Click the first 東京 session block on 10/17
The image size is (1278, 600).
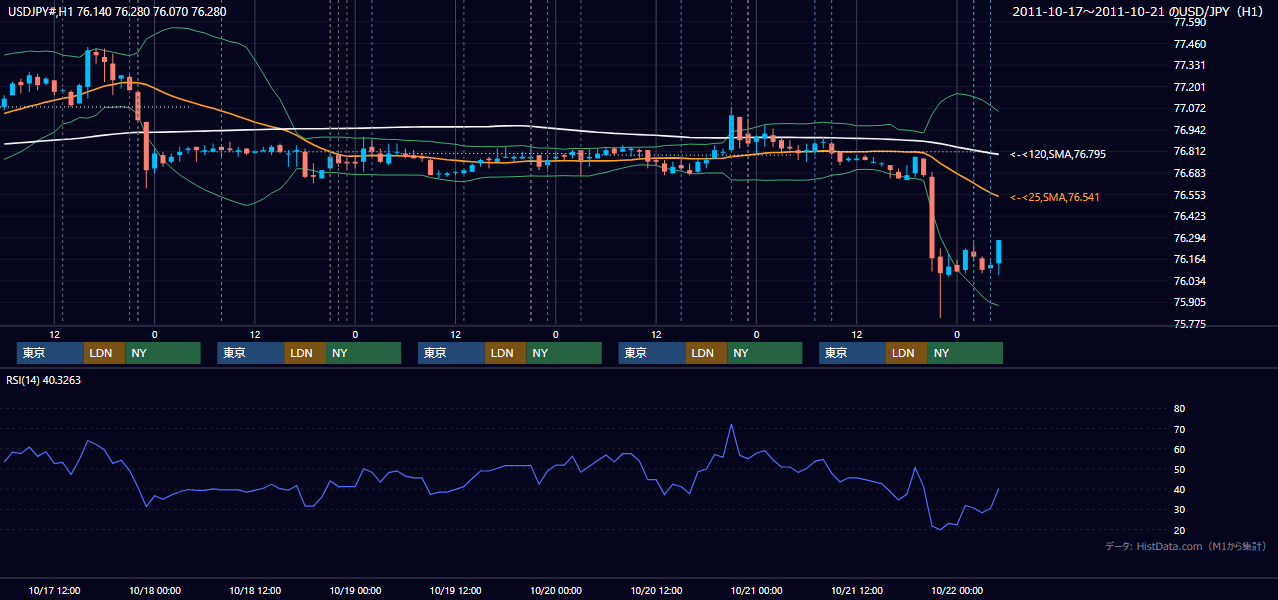[x=51, y=353]
